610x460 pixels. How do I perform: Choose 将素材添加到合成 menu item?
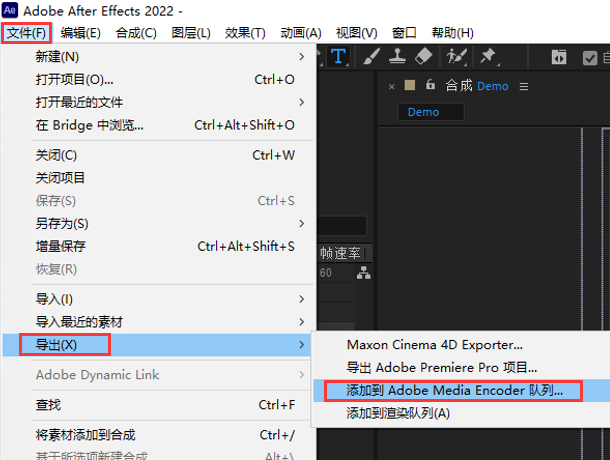[x=158, y=435]
